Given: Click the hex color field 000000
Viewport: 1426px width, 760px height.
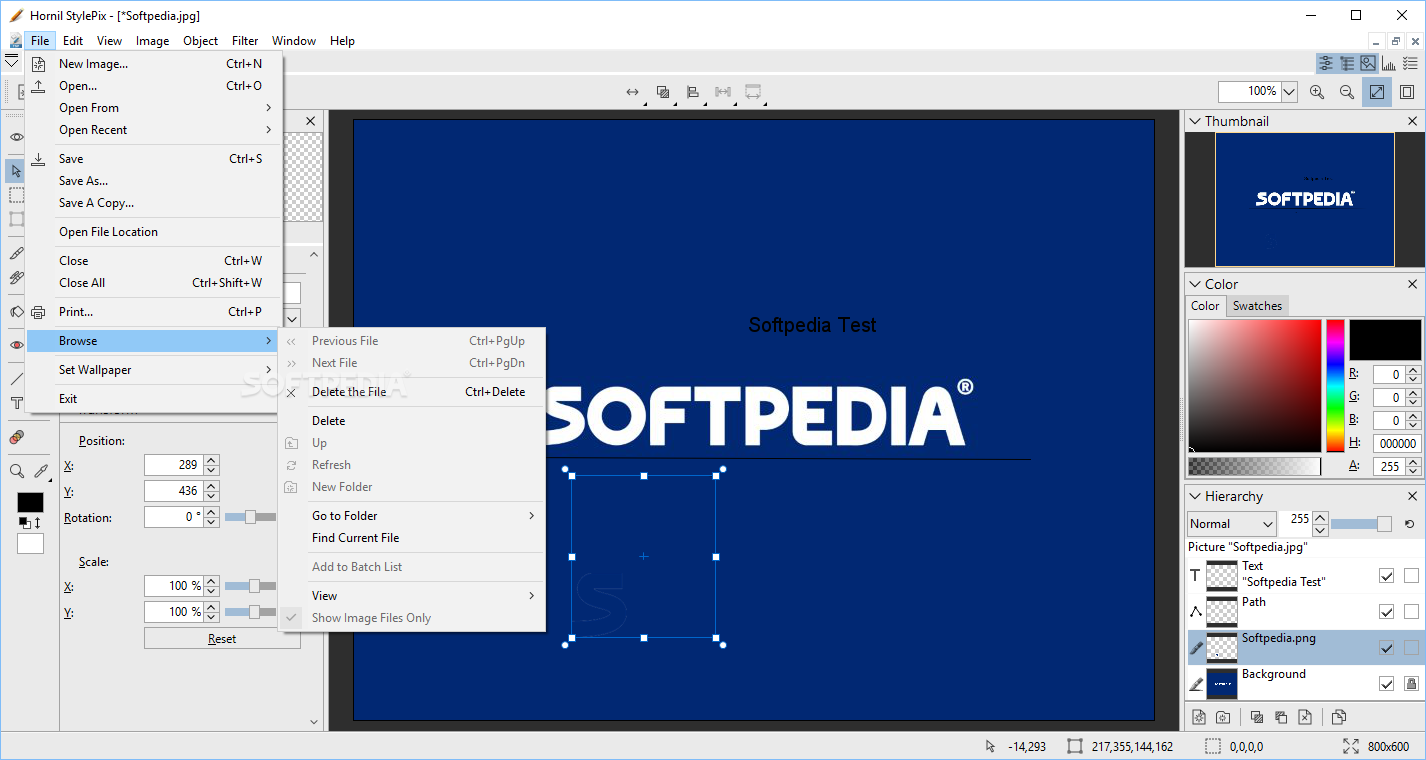Looking at the screenshot, I should (x=1398, y=443).
